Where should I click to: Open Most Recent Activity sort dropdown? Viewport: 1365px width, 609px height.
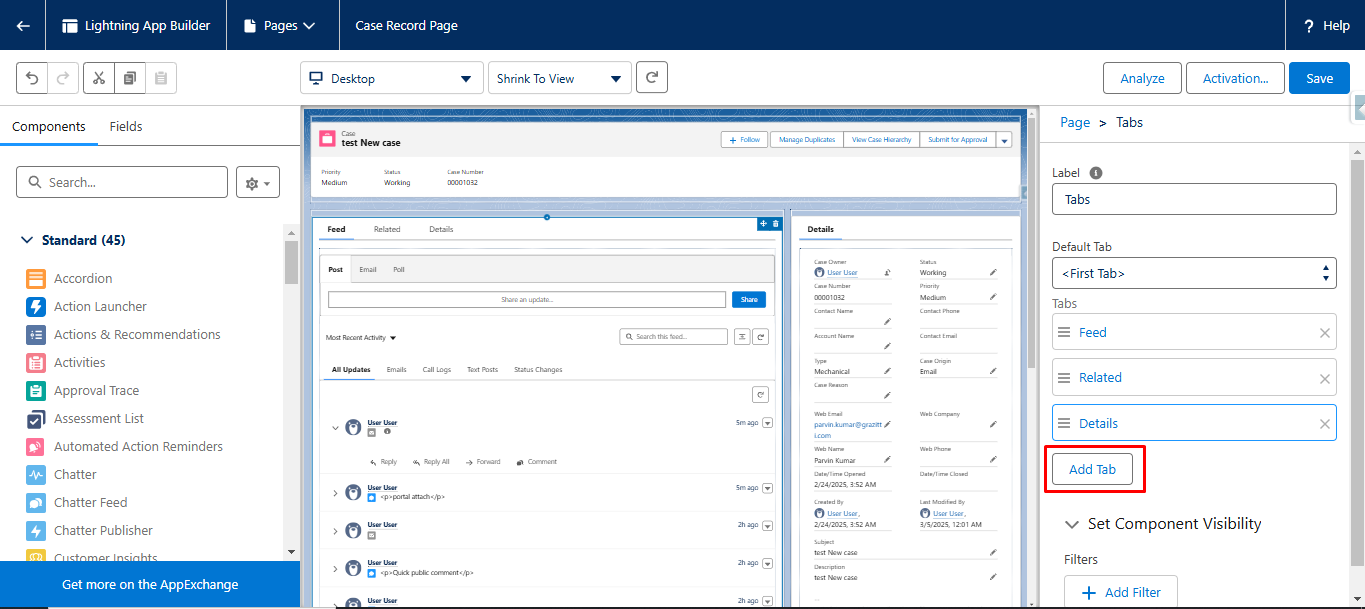[361, 338]
